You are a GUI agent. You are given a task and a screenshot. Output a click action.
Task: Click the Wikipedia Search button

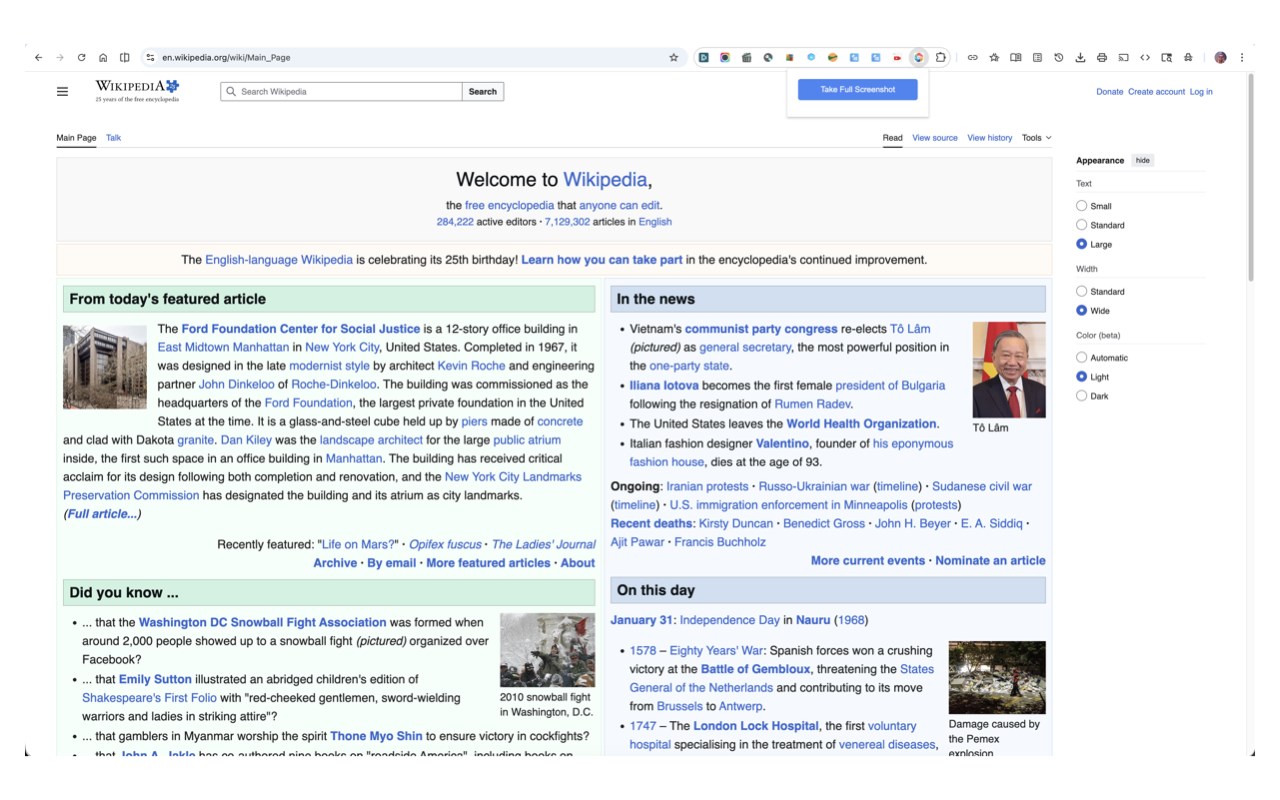483,92
